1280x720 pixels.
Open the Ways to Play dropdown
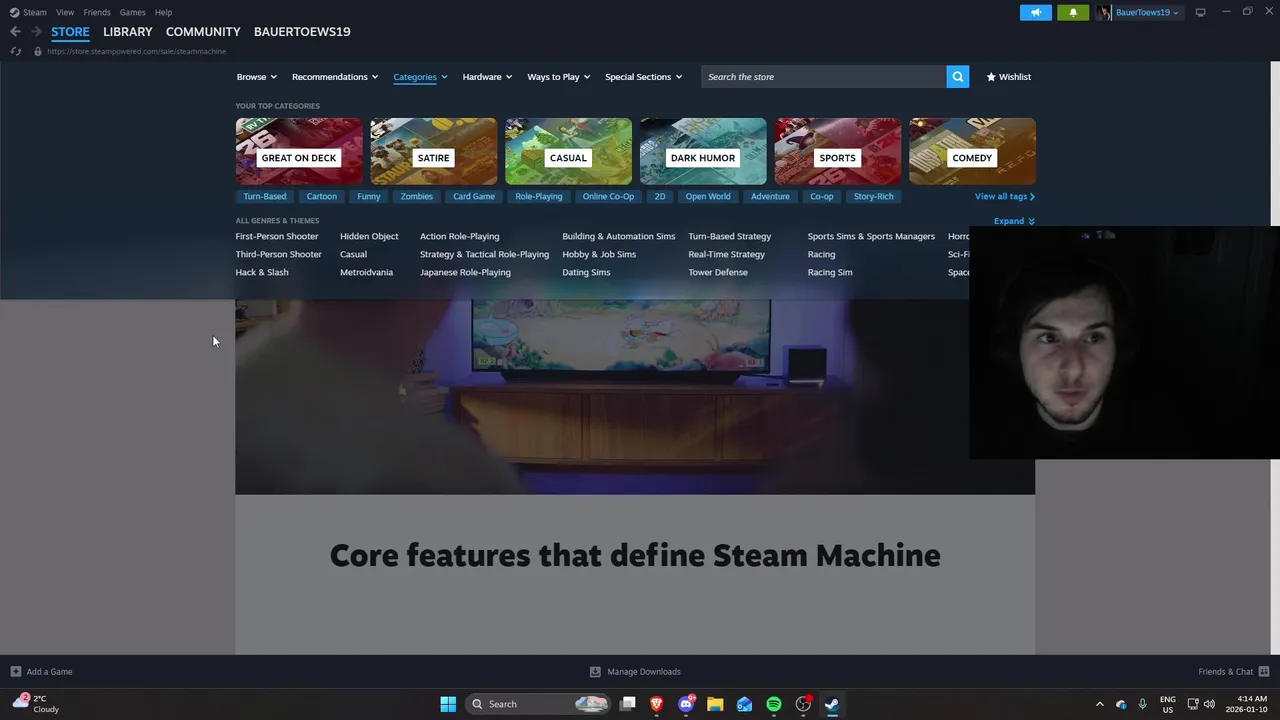[x=559, y=77]
